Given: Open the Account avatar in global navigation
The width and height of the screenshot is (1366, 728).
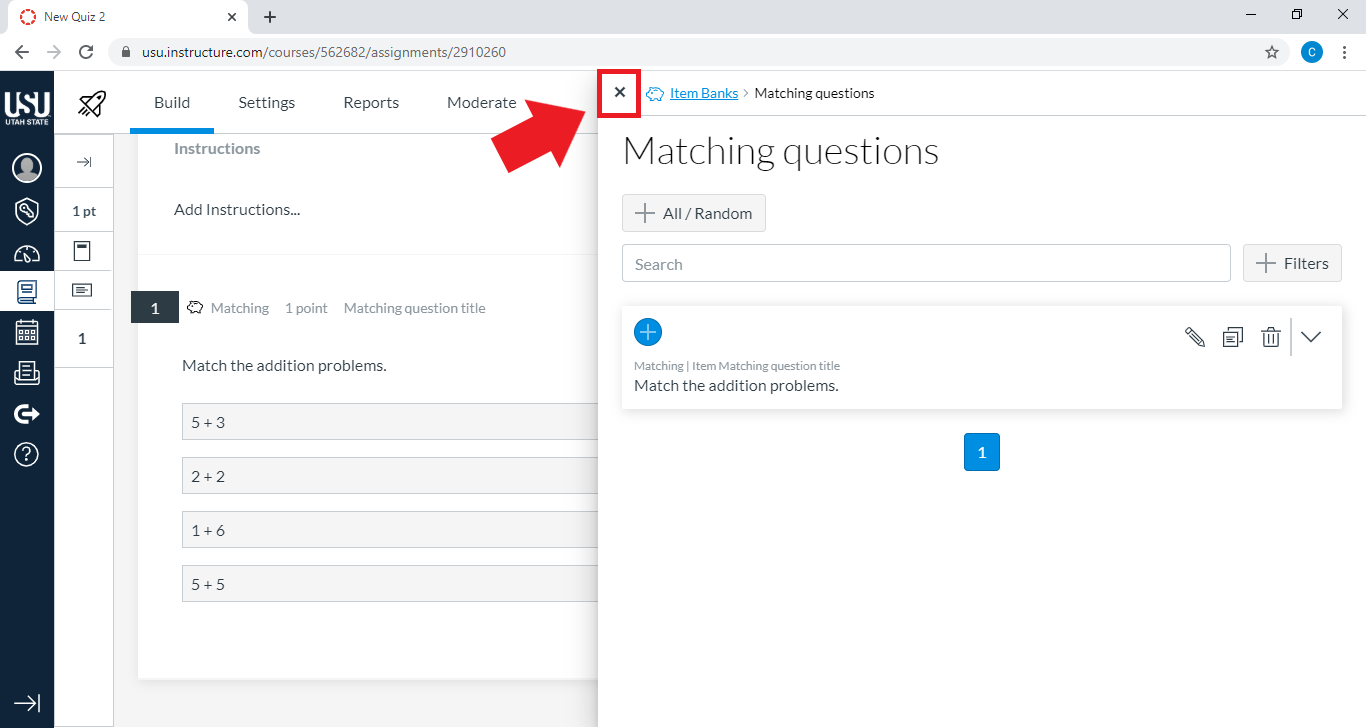Looking at the screenshot, I should coord(27,168).
